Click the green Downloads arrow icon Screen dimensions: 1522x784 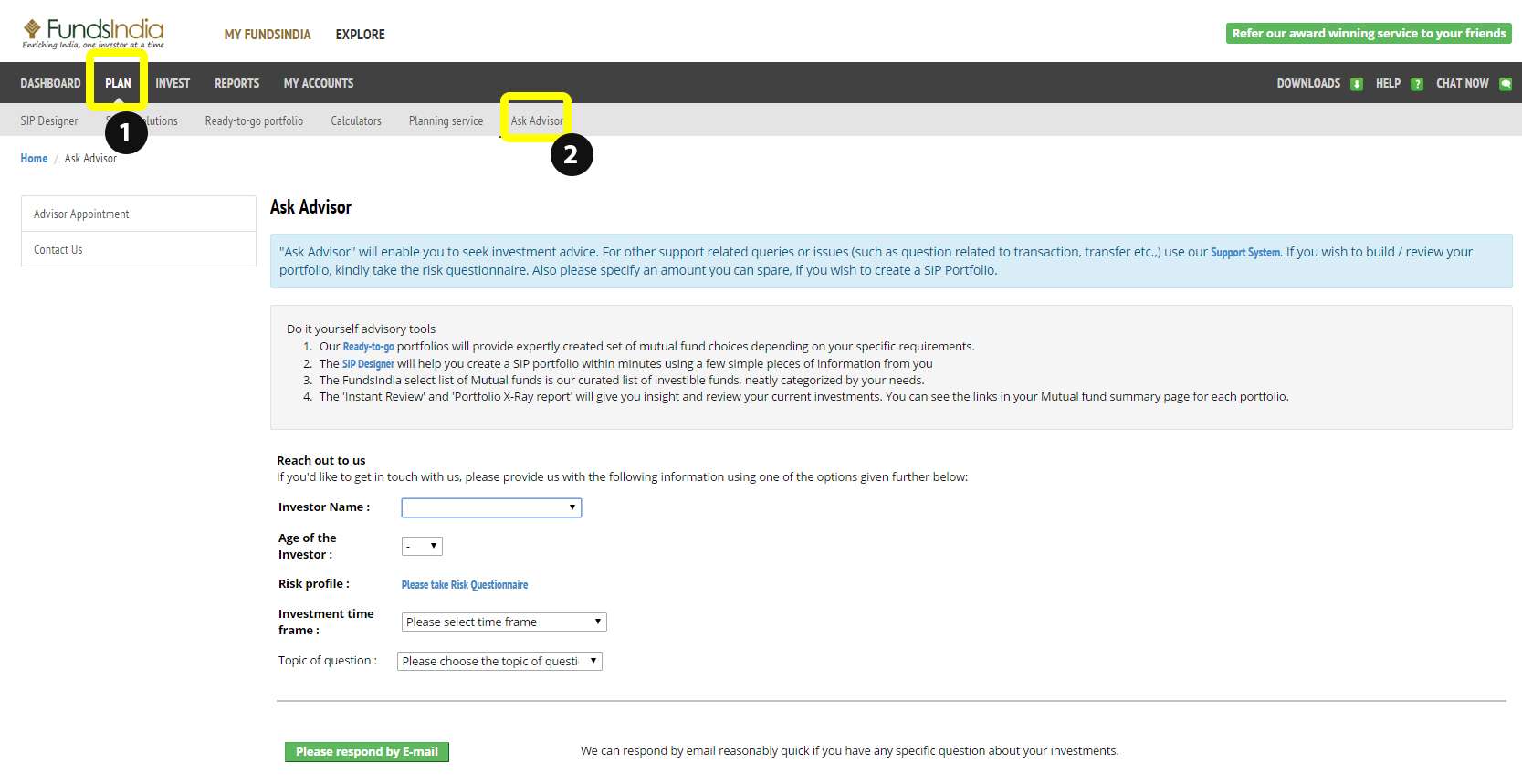(x=1357, y=84)
